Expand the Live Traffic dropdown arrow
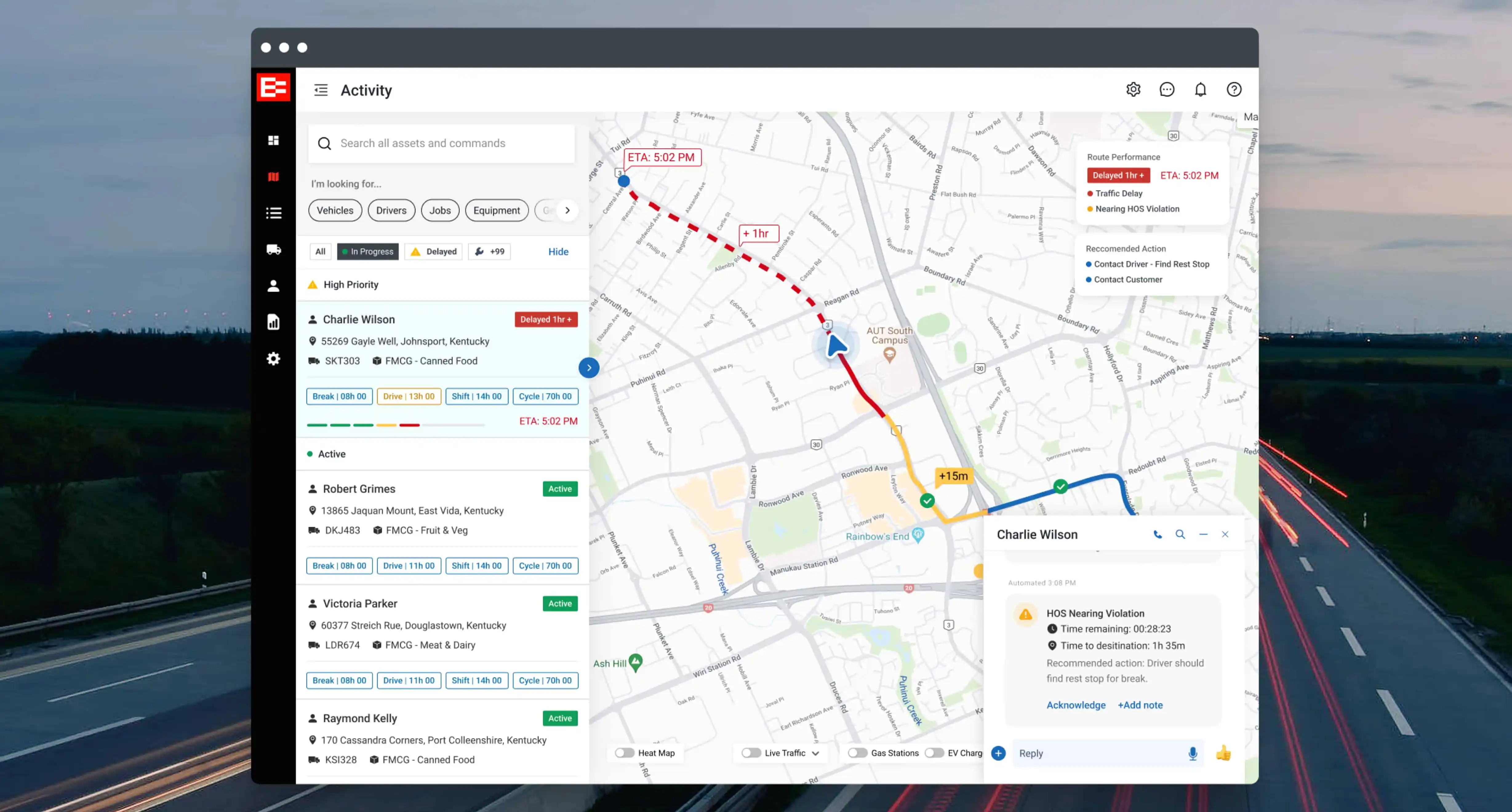Viewport: 1512px width, 812px height. click(815, 753)
